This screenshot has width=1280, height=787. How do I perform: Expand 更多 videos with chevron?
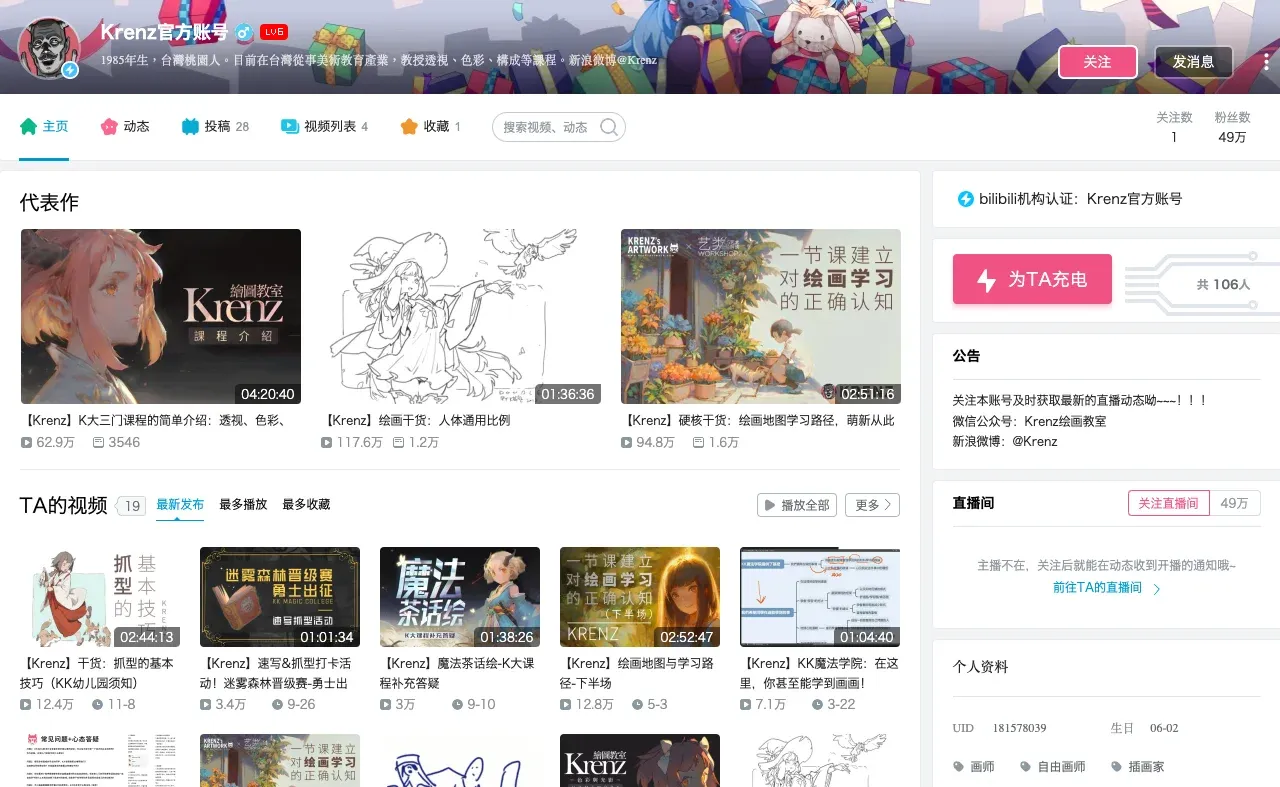click(x=872, y=505)
